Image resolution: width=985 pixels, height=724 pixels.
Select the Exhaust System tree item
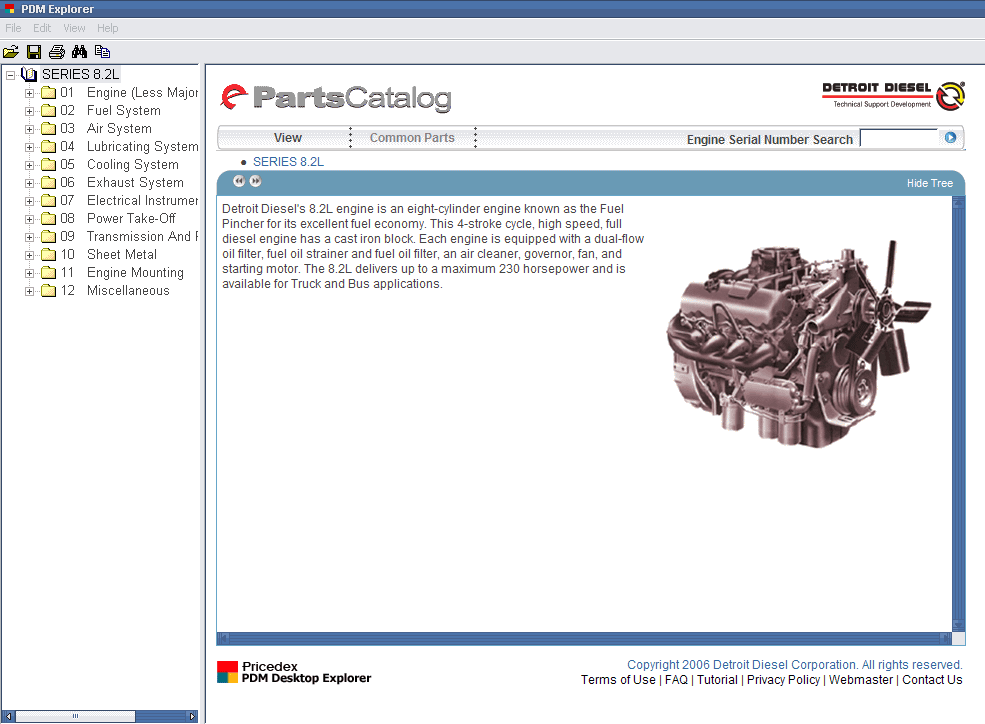tap(135, 183)
